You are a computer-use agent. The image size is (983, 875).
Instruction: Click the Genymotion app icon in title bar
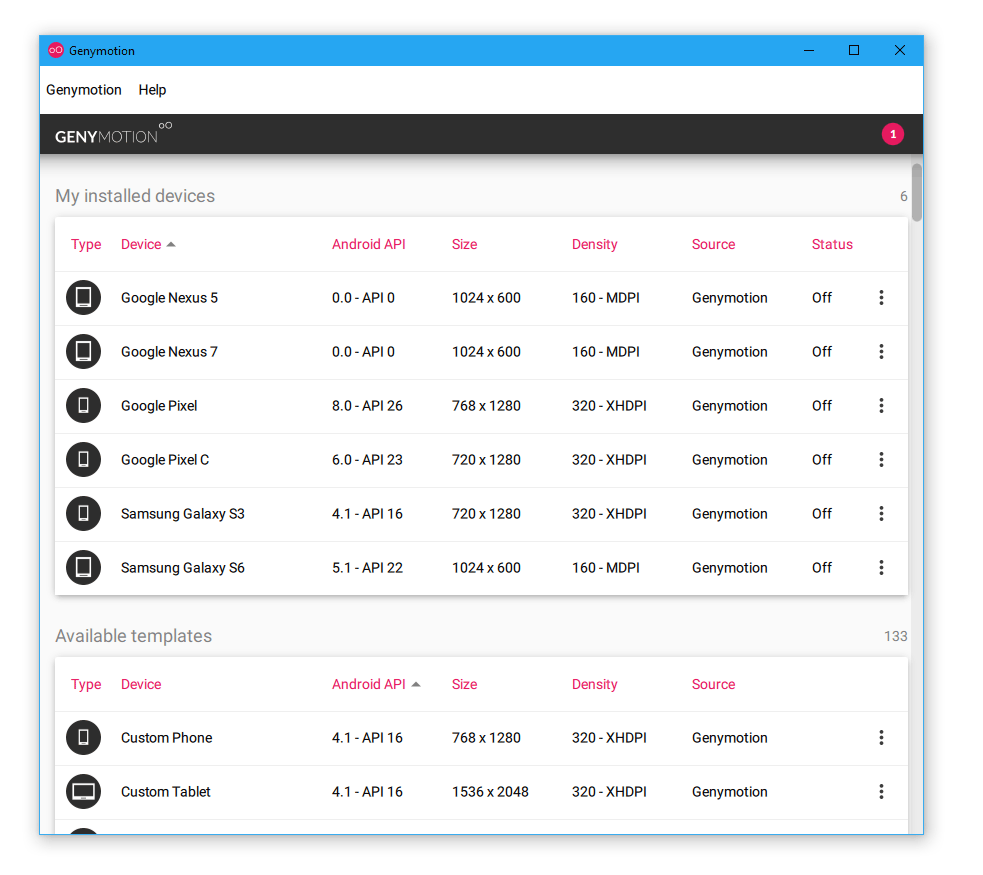point(56,50)
